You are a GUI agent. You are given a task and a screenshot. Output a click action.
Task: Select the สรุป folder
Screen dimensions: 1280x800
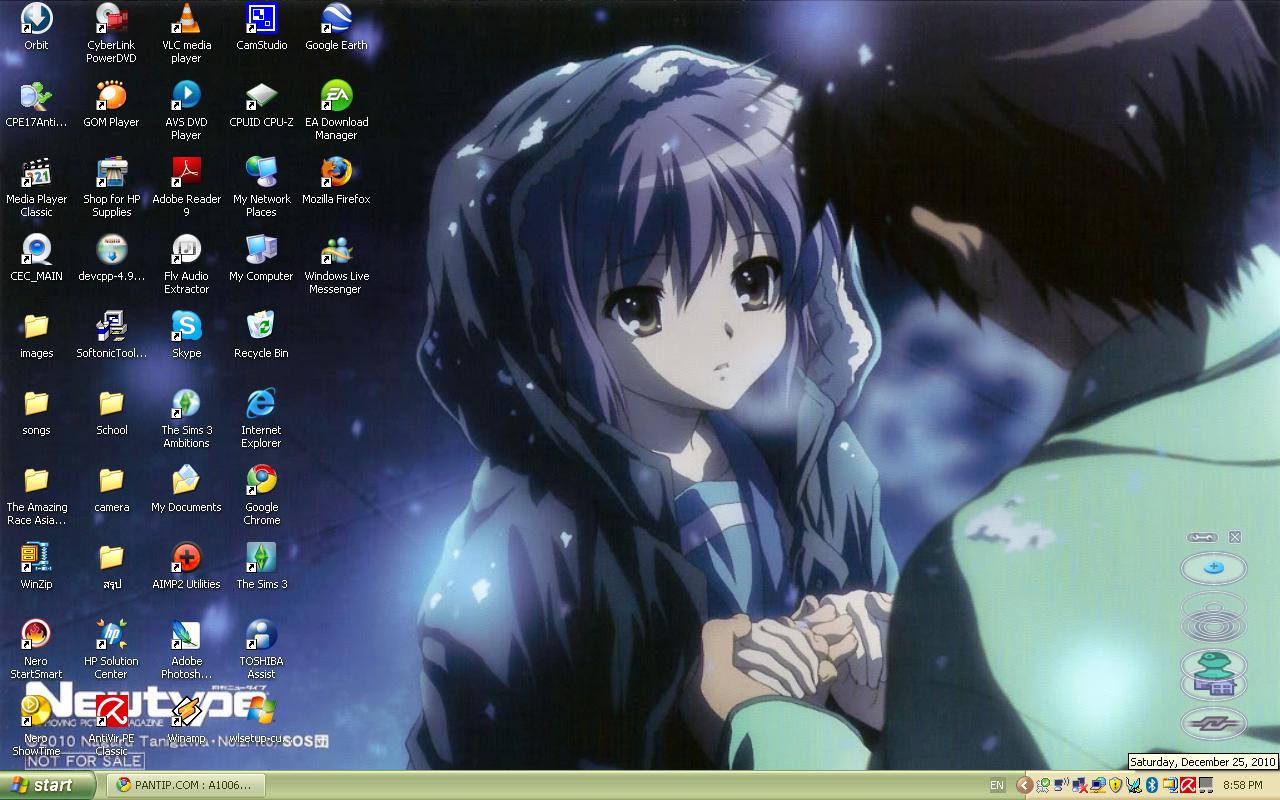tap(111, 566)
